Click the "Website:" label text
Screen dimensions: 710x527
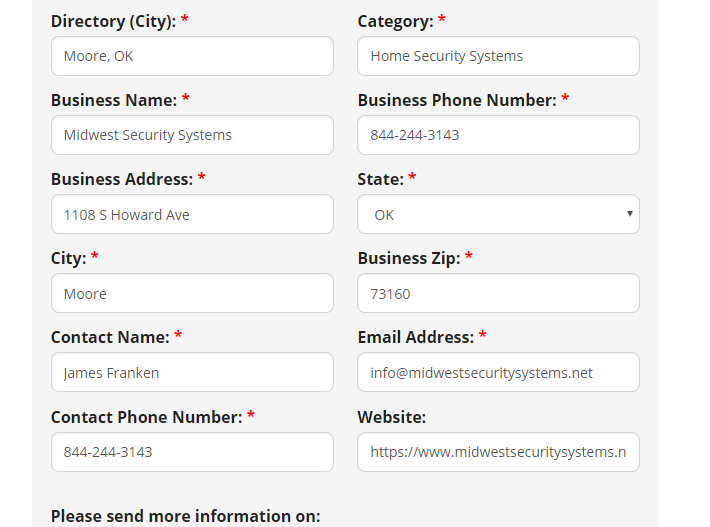391,417
